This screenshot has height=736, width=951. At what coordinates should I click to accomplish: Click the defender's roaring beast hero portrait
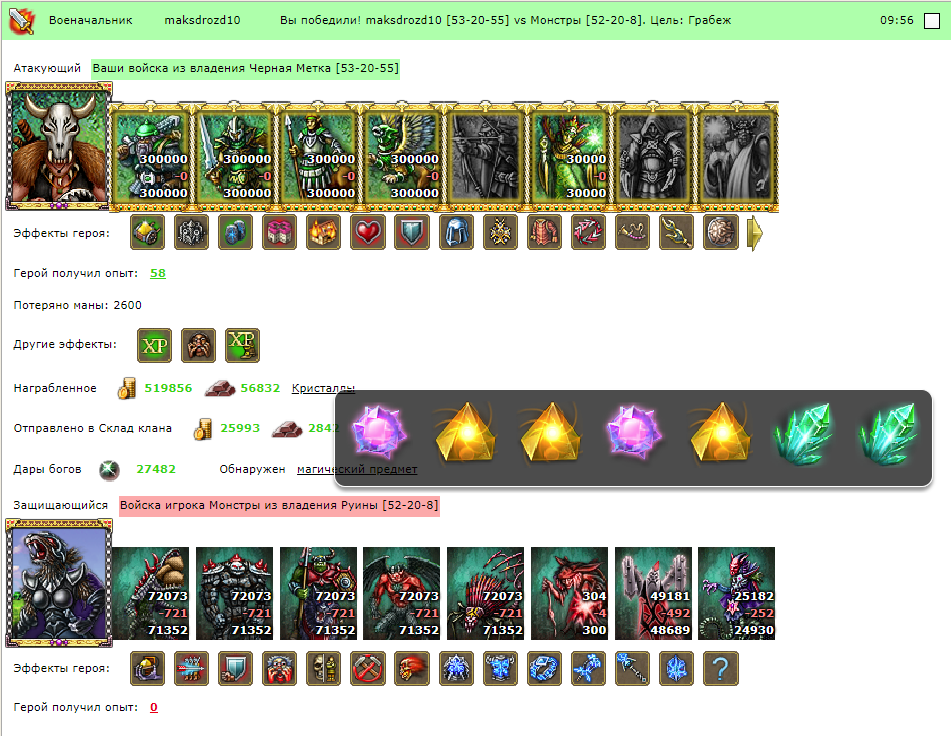59,583
